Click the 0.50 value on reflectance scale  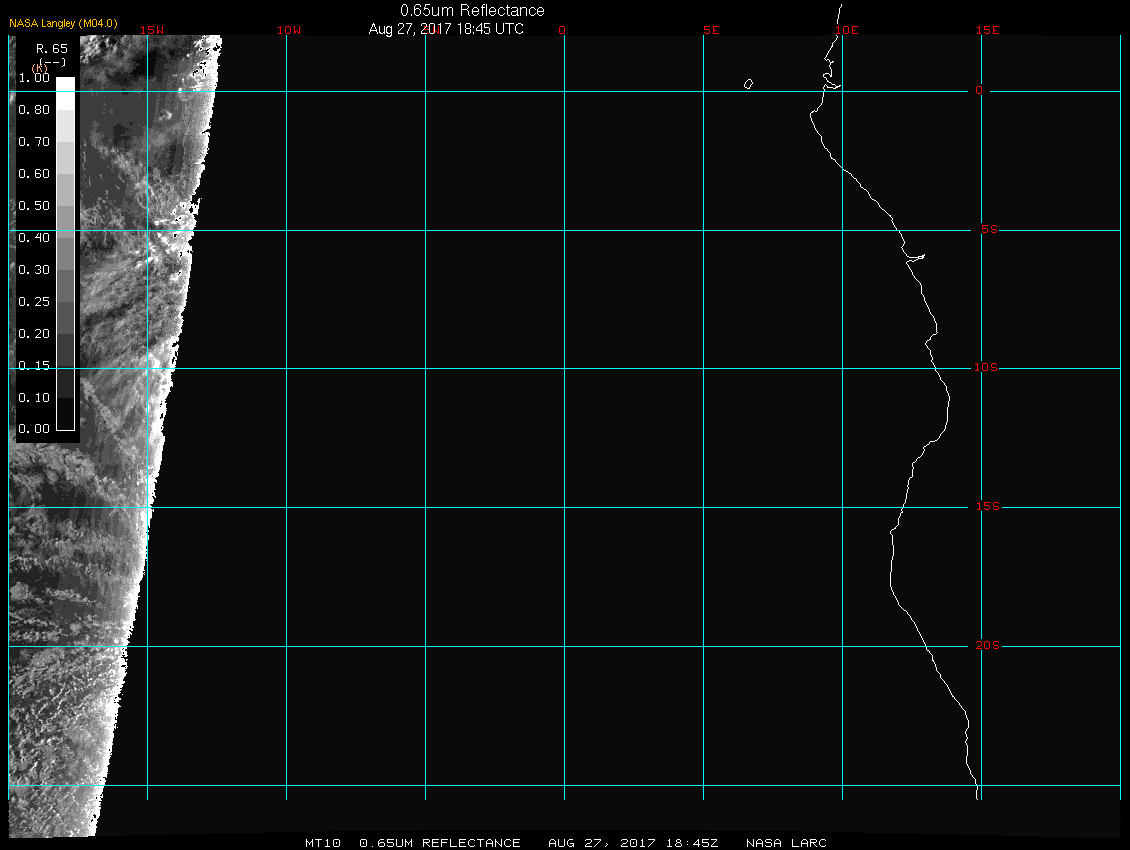point(33,206)
